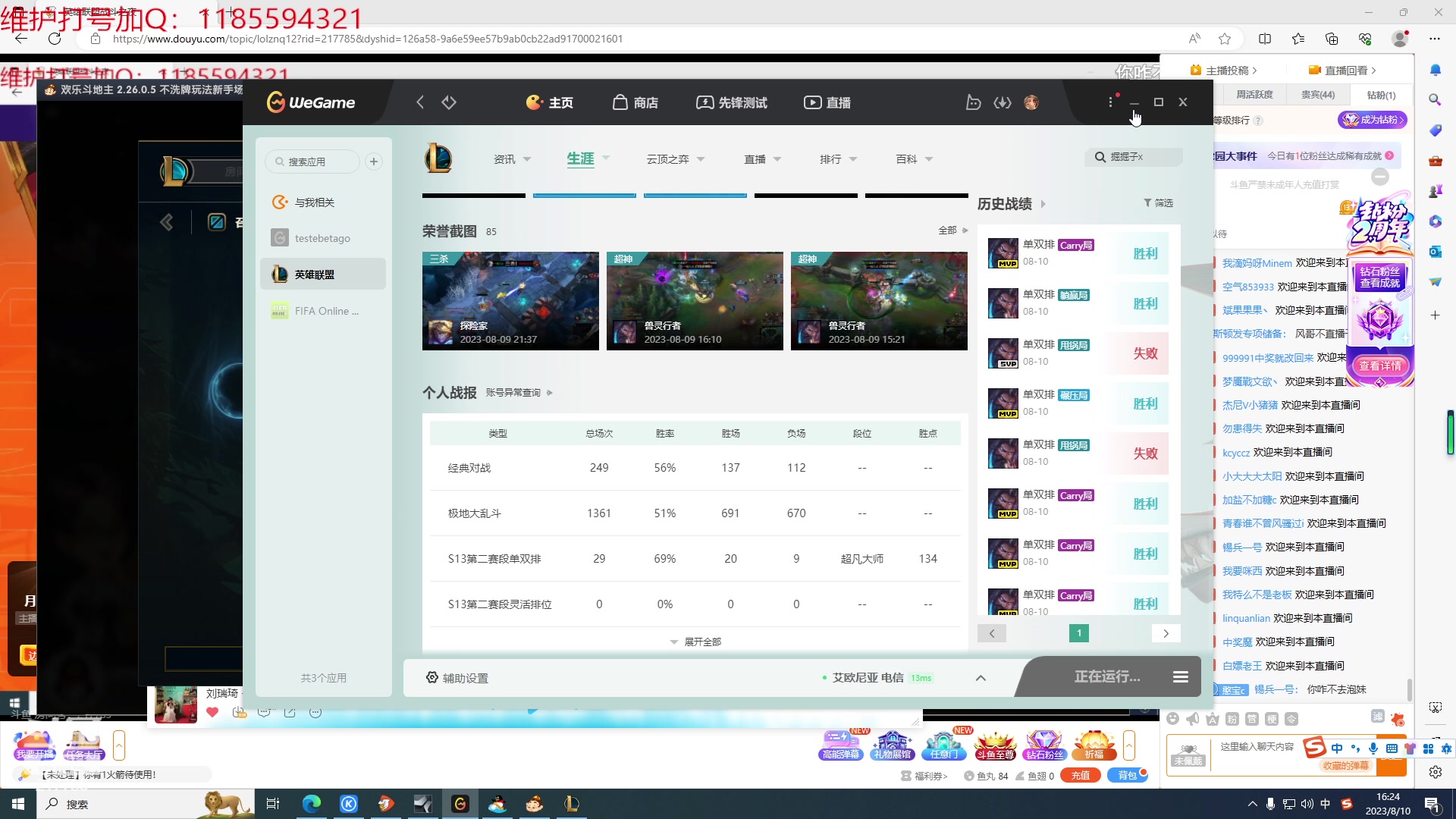1456x819 pixels.
Task: Click 展开全部 to expand all match stats
Action: point(701,641)
